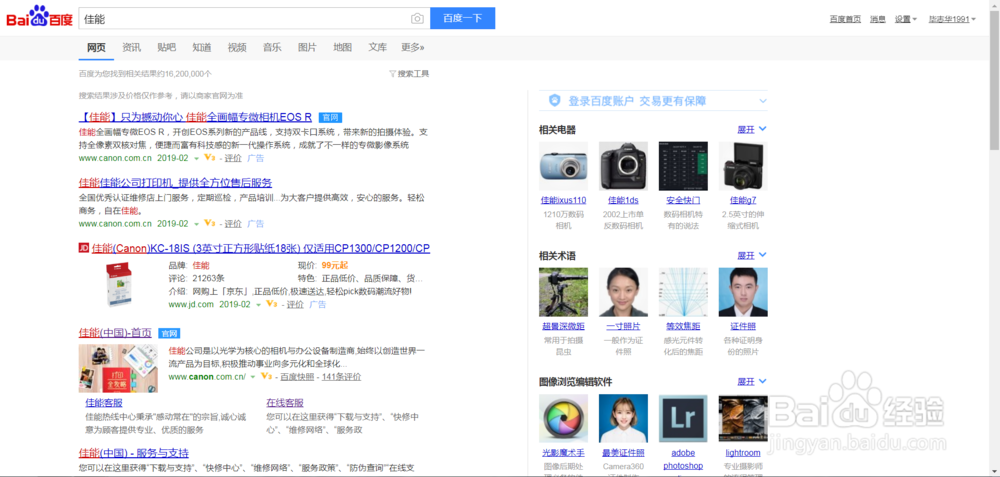Open 佳能g7 camera thumbnail

click(x=743, y=166)
